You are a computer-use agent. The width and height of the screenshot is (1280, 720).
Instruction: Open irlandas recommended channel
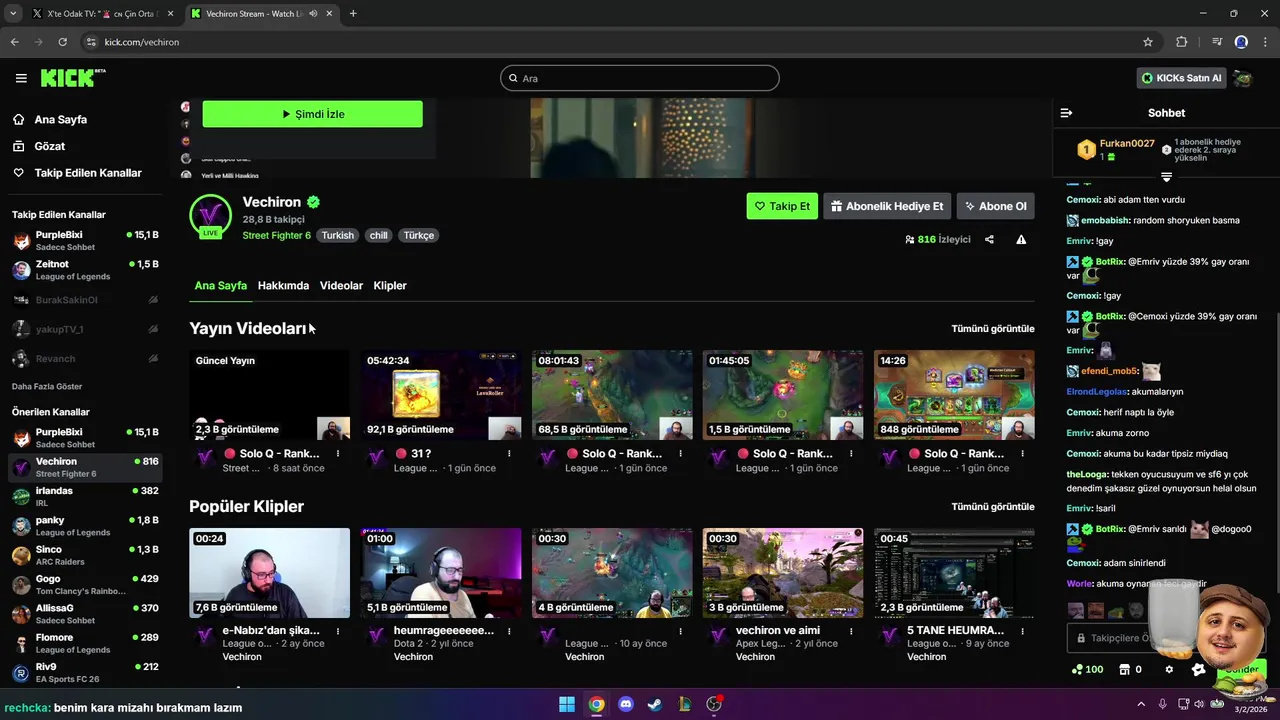pos(85,497)
